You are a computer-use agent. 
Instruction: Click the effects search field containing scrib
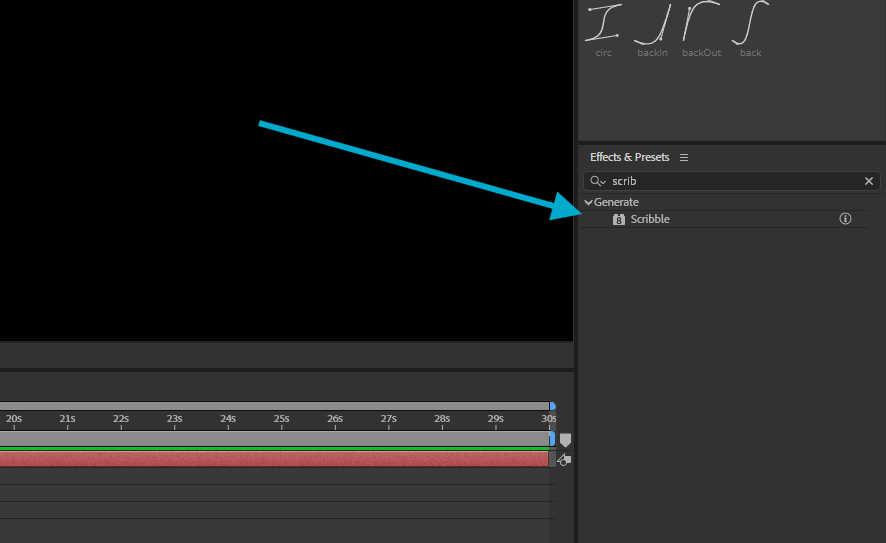pyautogui.click(x=731, y=181)
